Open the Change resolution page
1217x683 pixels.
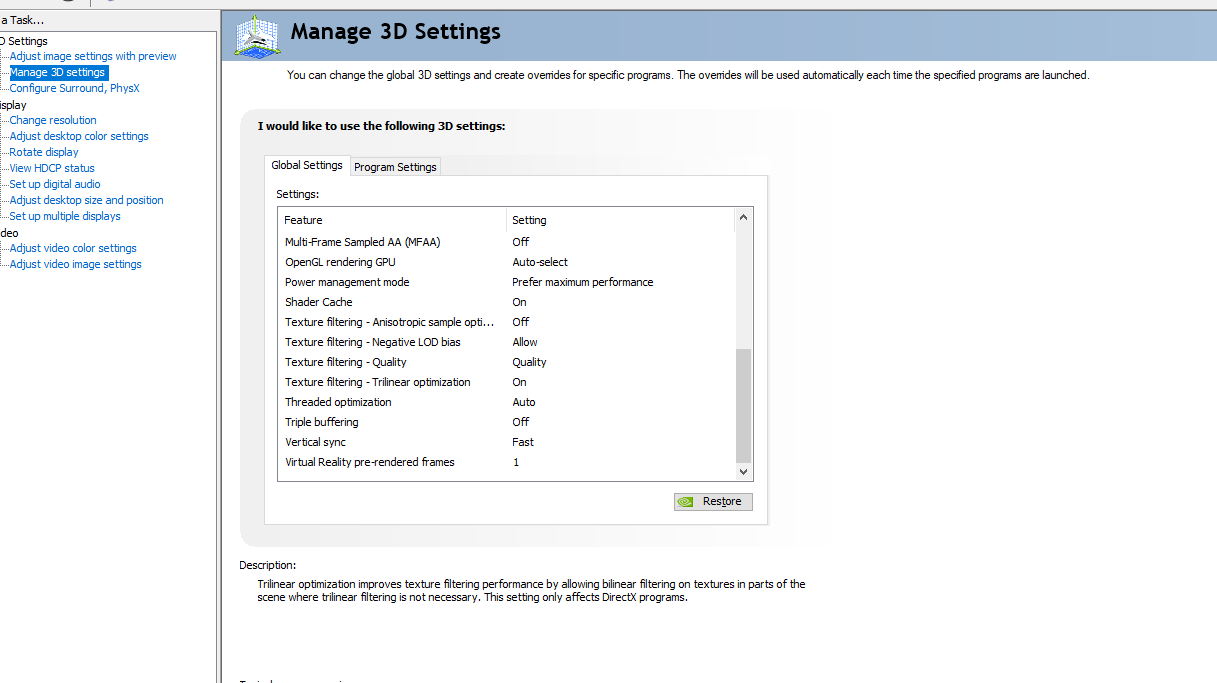coord(53,120)
